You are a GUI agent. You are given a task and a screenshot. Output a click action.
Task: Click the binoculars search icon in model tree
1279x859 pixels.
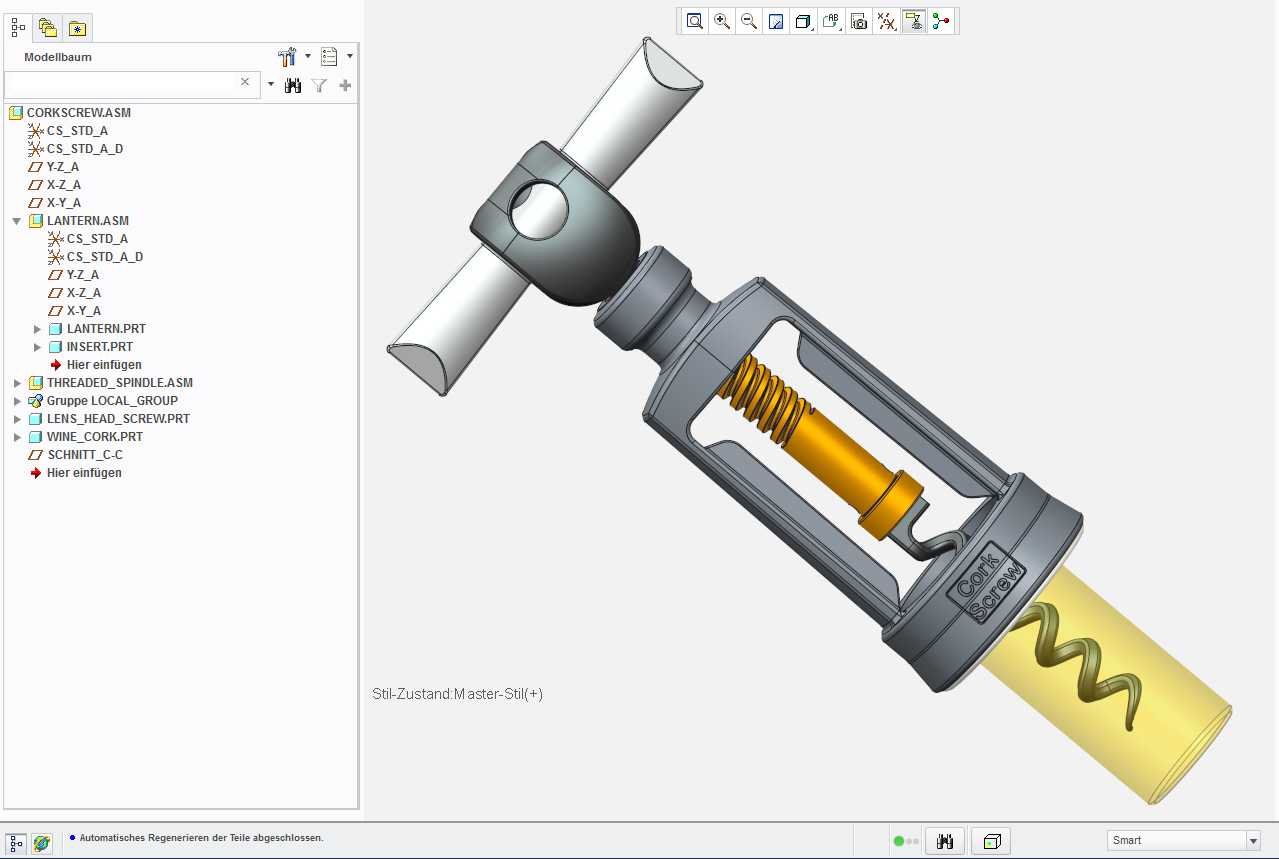click(293, 86)
